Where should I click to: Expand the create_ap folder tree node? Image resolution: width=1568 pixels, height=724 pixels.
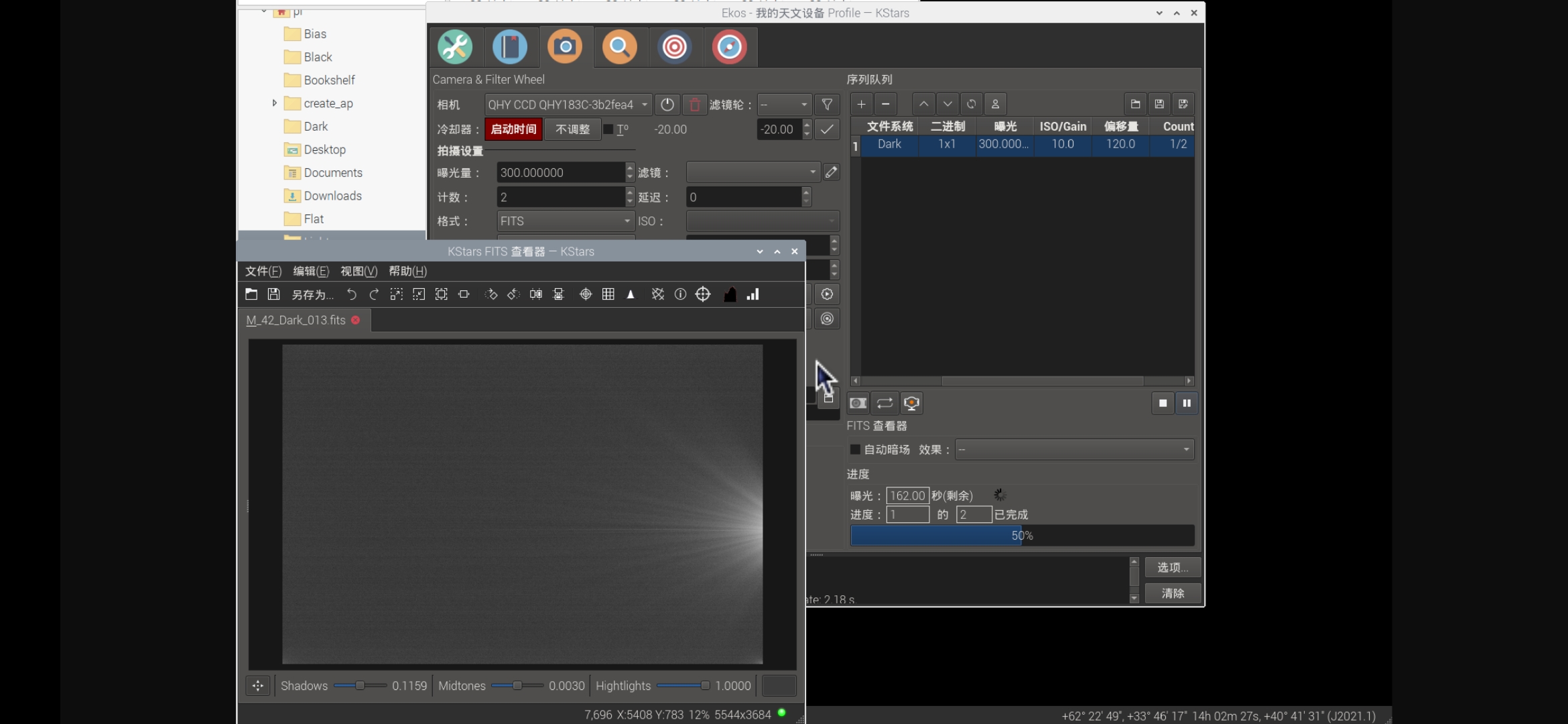pyautogui.click(x=274, y=103)
